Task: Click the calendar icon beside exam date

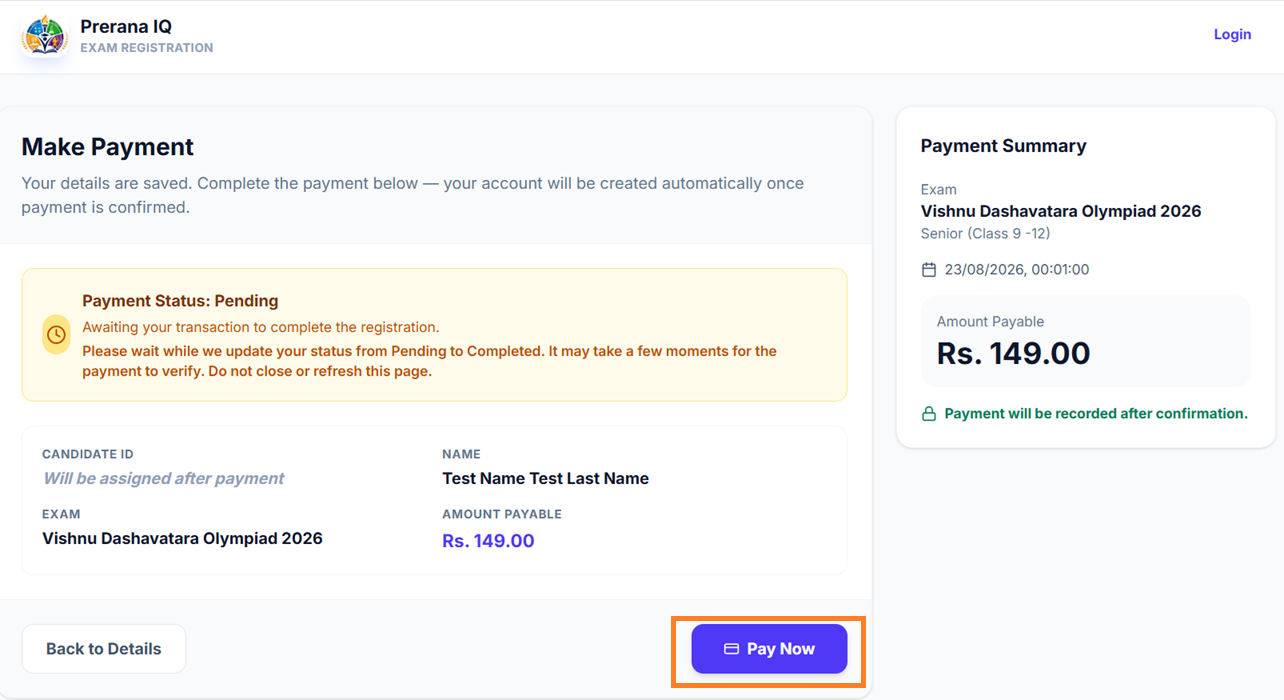Action: coord(928,270)
